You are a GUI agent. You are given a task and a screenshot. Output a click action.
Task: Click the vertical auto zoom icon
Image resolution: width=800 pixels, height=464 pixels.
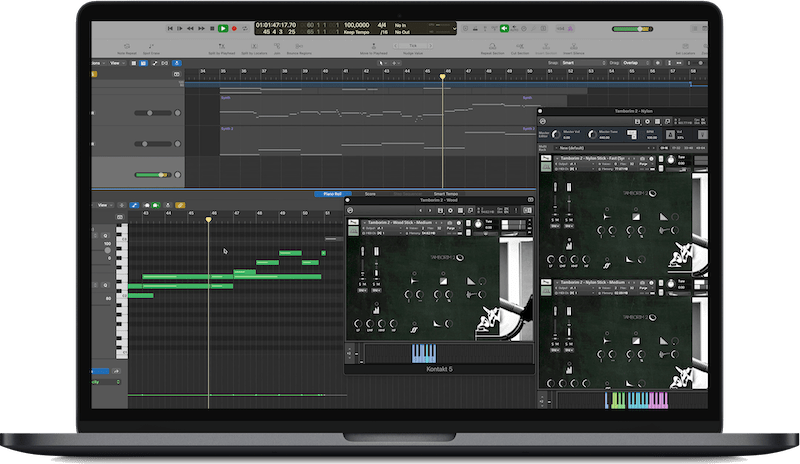click(669, 63)
